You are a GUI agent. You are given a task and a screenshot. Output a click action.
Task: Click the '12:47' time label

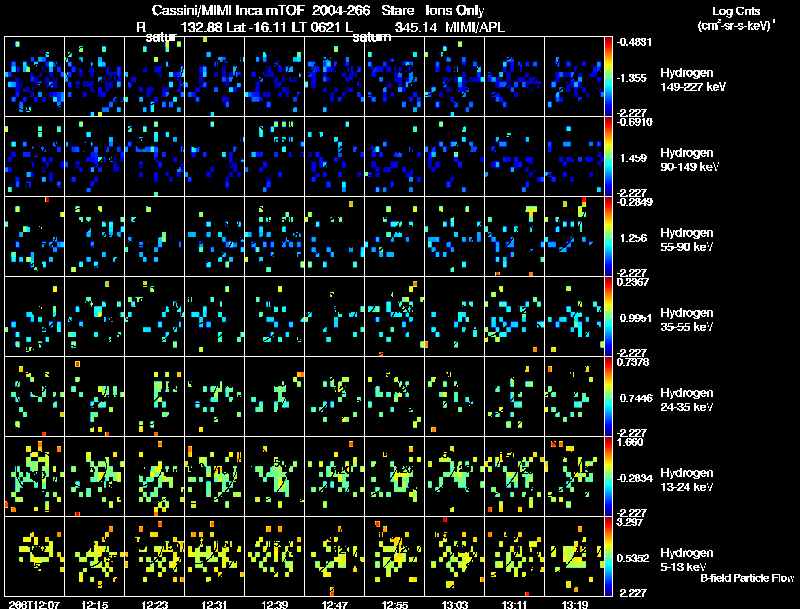pos(335,604)
